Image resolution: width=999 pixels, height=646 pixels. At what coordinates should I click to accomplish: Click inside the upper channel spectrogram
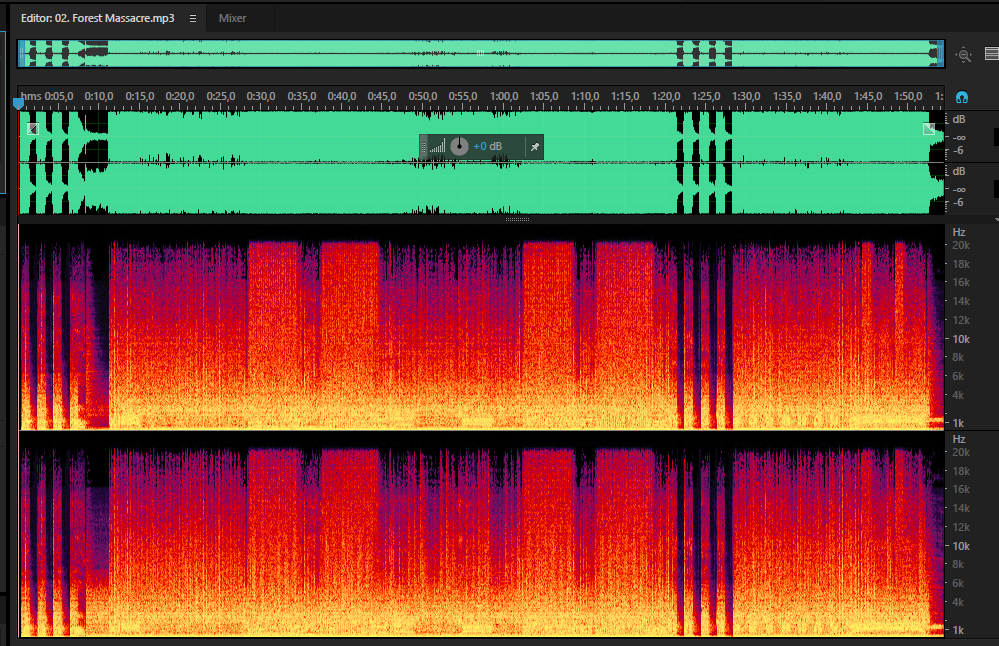482,327
